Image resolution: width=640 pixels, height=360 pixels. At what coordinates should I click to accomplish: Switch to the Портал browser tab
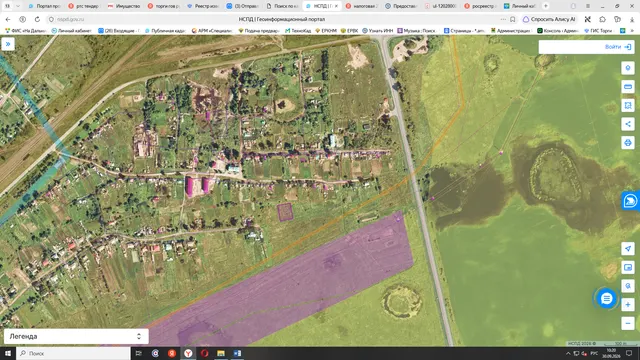[45, 6]
